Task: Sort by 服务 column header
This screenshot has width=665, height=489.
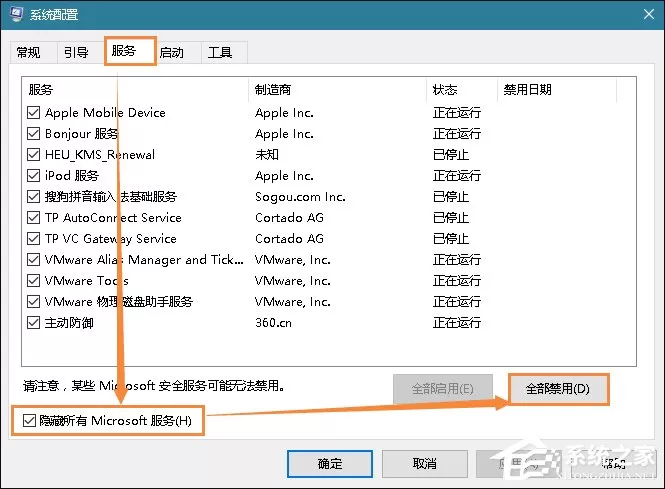Action: (x=135, y=89)
